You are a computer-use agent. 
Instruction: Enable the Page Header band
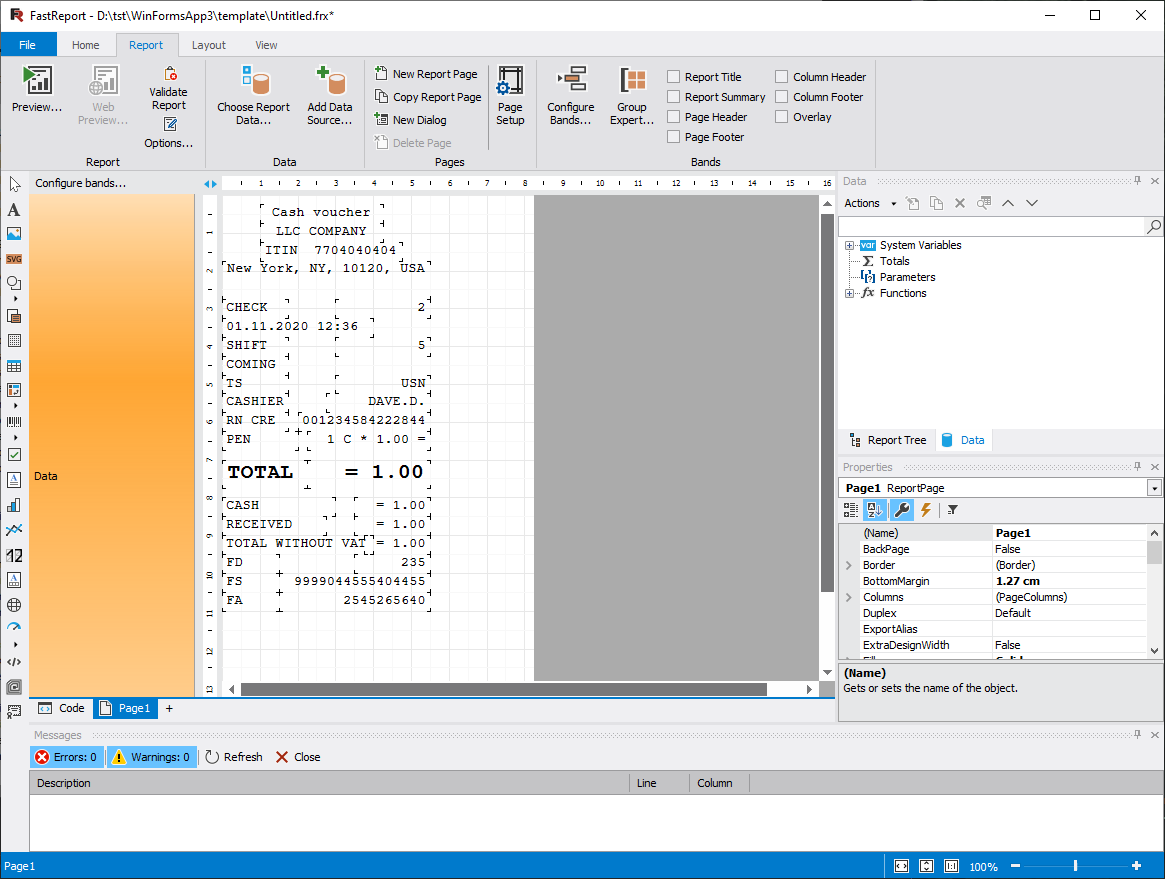click(x=674, y=117)
